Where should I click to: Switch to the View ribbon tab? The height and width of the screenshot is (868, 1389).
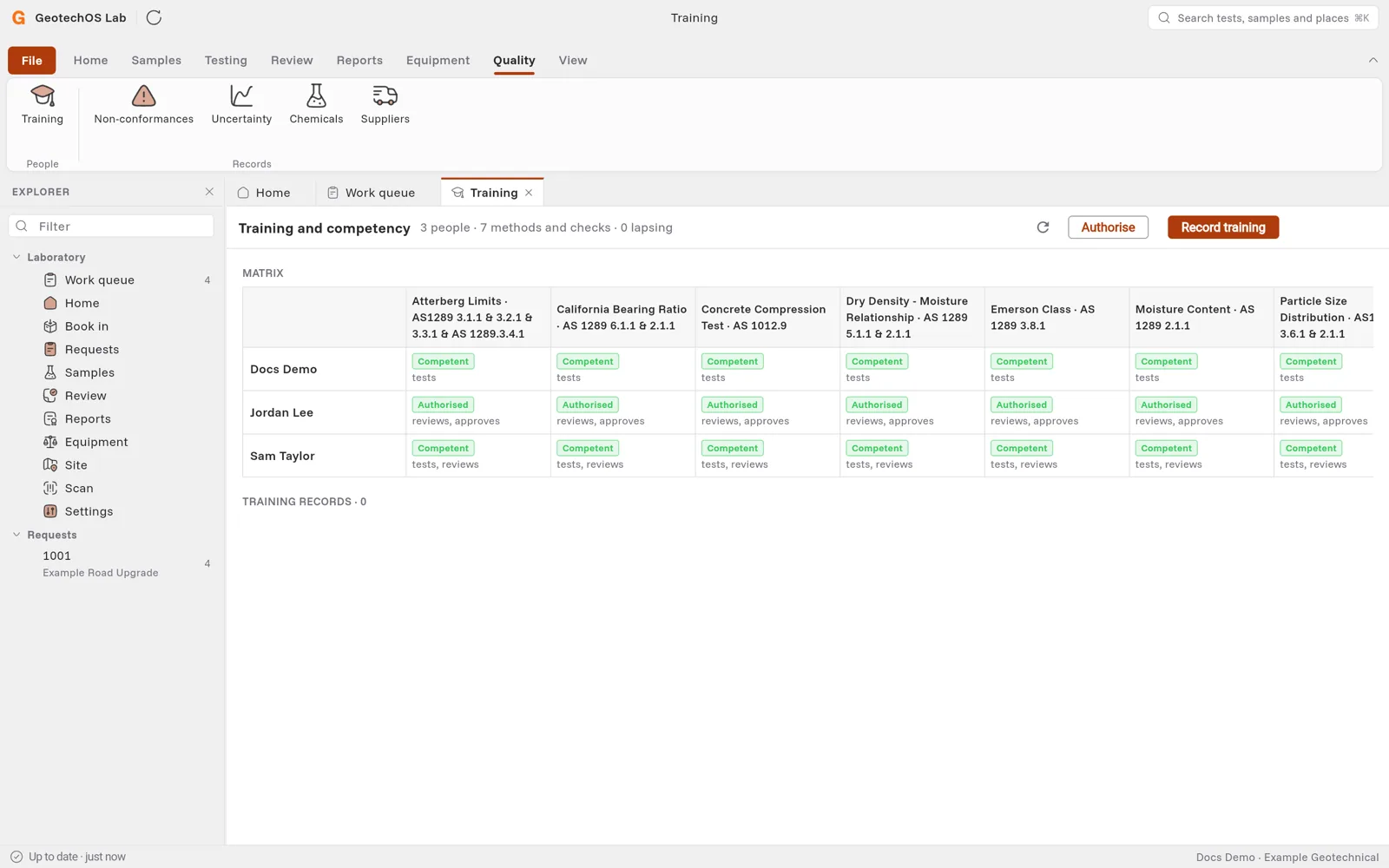573,61
